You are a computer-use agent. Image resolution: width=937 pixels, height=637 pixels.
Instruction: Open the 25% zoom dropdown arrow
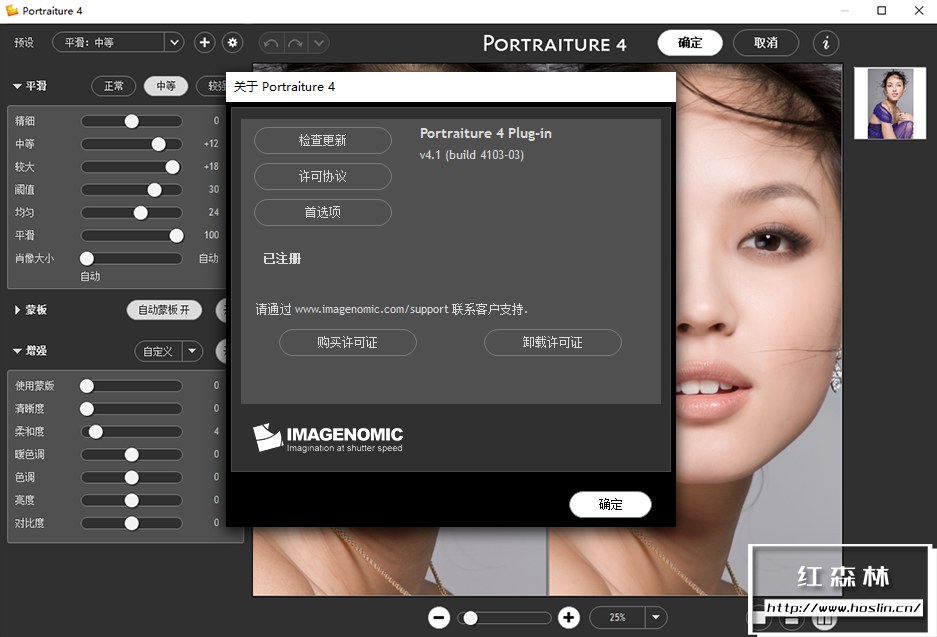coord(656,617)
